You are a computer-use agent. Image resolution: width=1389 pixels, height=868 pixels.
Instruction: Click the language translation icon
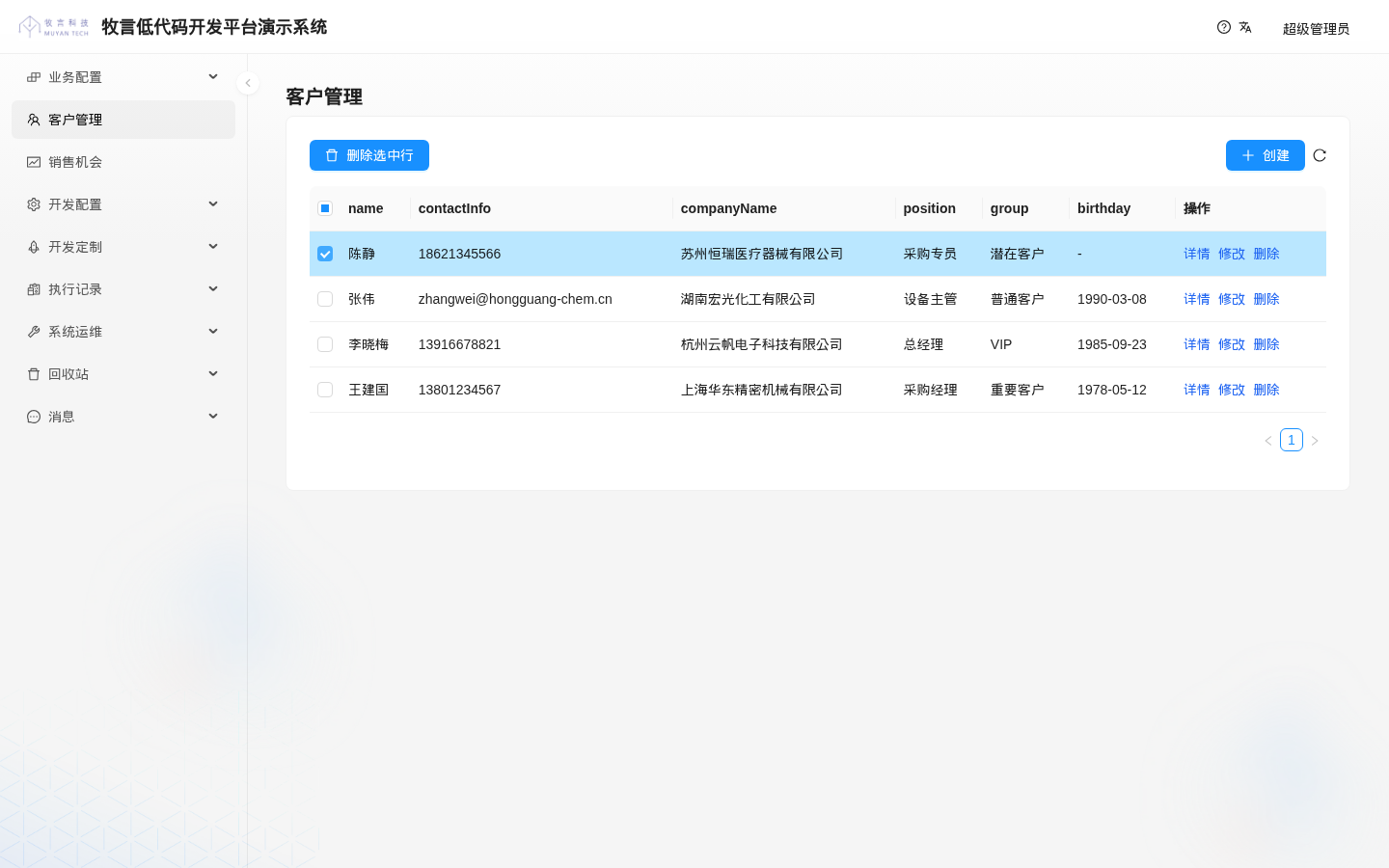[x=1245, y=27]
